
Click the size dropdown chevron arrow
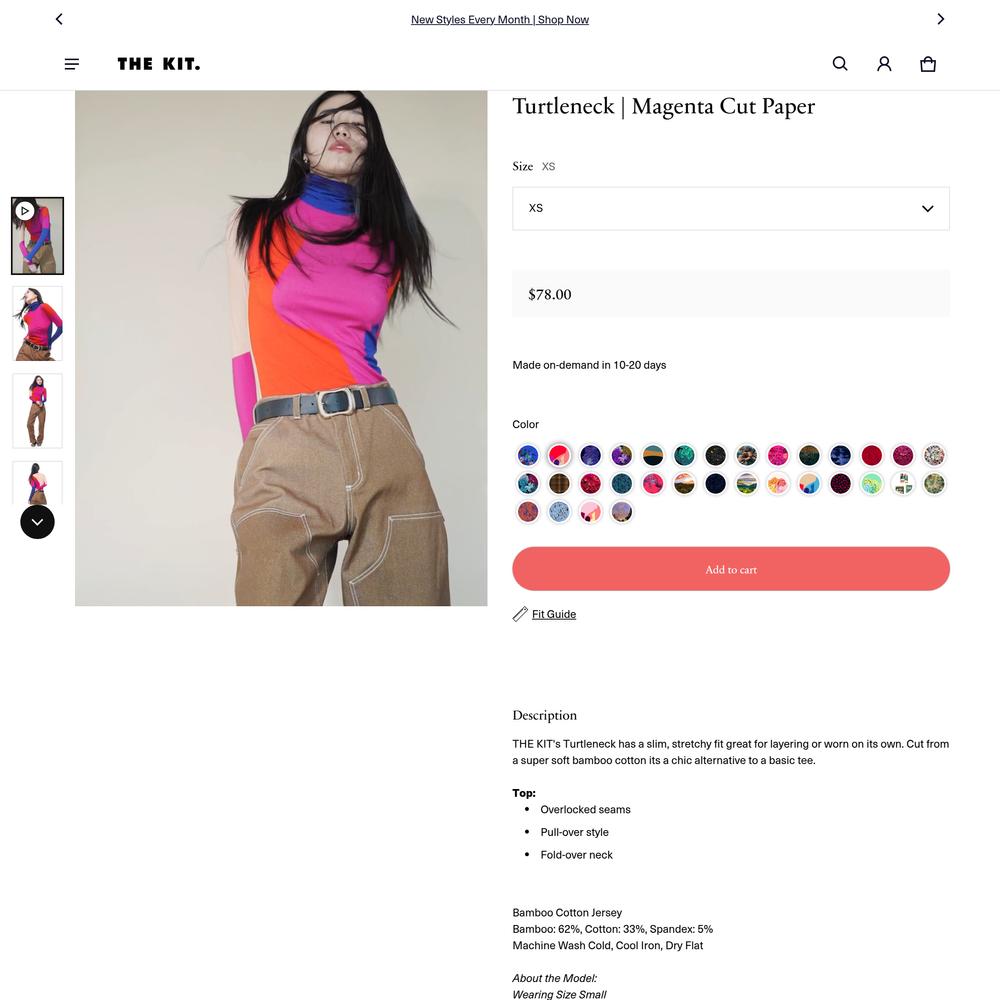[927, 209]
